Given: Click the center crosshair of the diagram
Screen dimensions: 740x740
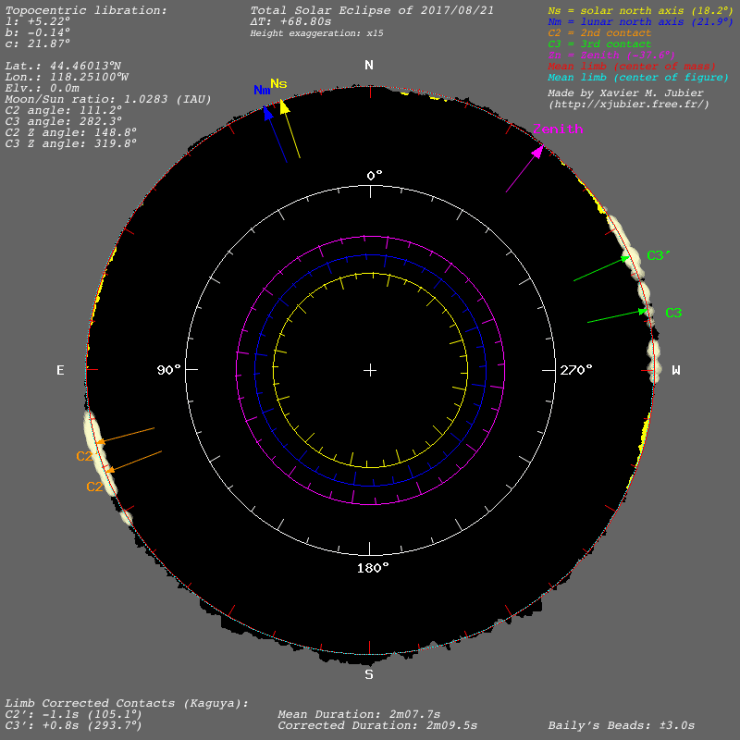Looking at the screenshot, I should pos(370,370).
